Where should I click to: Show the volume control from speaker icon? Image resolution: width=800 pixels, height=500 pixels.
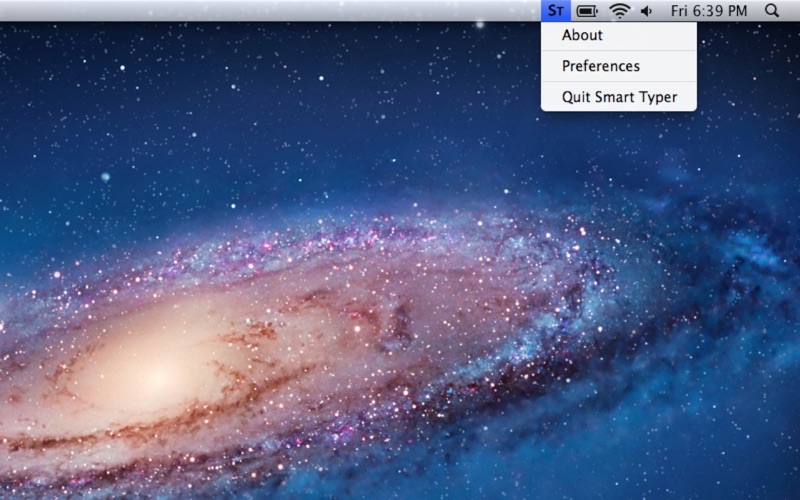[646, 11]
